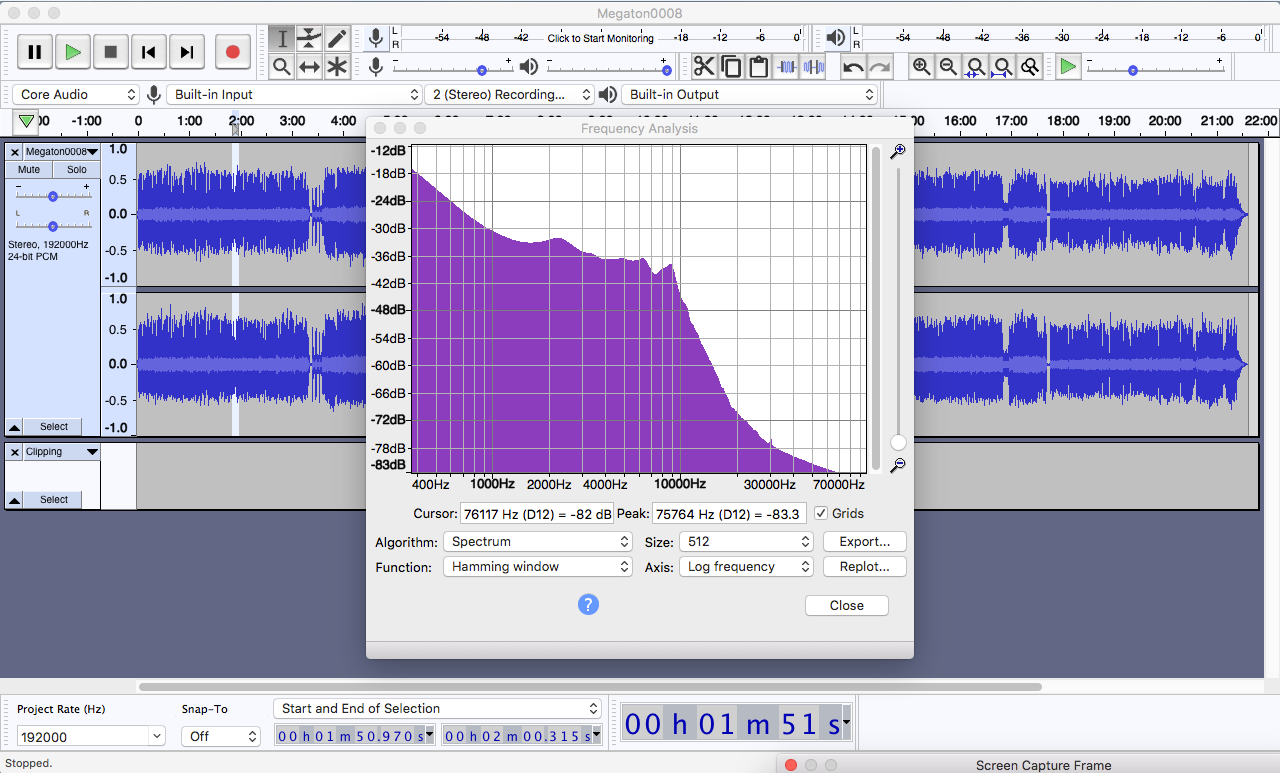This screenshot has width=1280, height=773.
Task: Open the Built-in Input device dropdown
Action: pyautogui.click(x=294, y=94)
